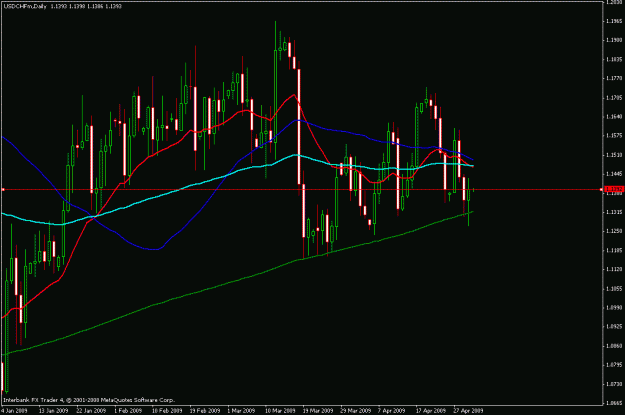Click the 1.1445 price scale value
The image size is (625, 415).
(614, 174)
